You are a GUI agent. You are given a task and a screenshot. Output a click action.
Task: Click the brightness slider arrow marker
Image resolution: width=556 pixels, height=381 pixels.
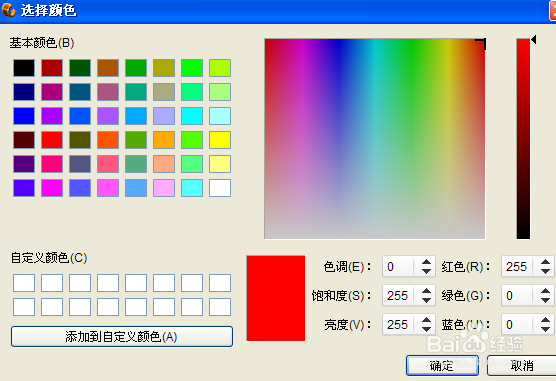pyautogui.click(x=533, y=40)
